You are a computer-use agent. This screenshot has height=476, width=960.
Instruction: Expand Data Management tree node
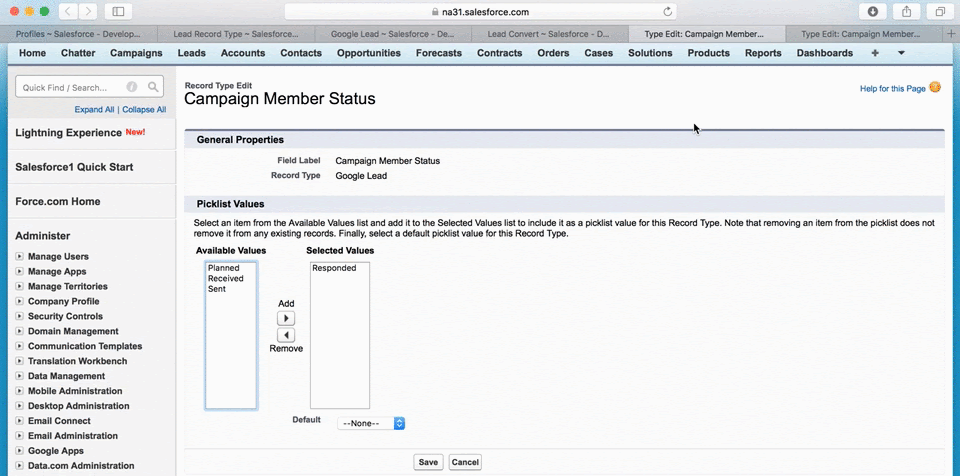(x=20, y=376)
